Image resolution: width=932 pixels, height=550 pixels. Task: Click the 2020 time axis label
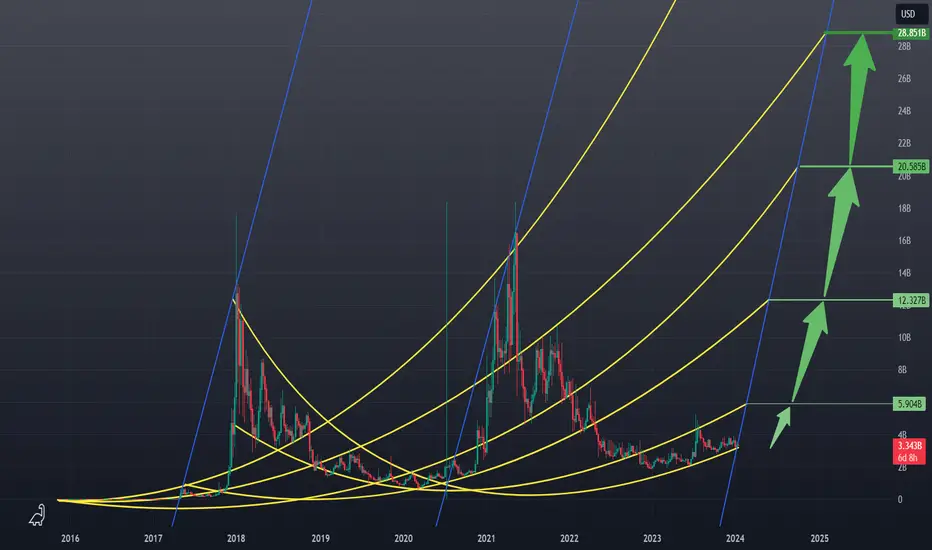[x=404, y=539]
